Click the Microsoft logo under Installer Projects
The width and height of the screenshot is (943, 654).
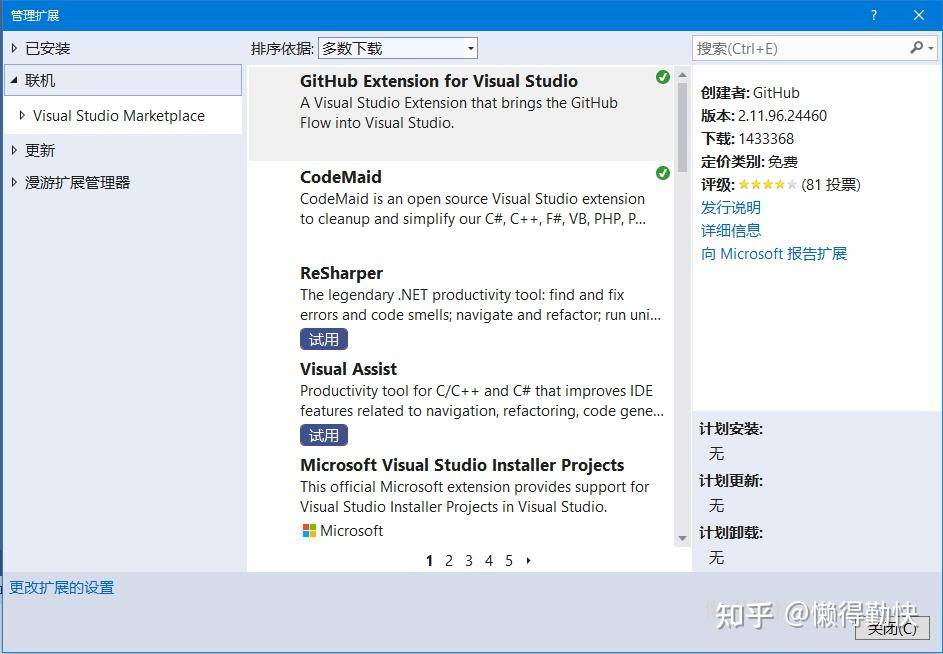point(309,531)
